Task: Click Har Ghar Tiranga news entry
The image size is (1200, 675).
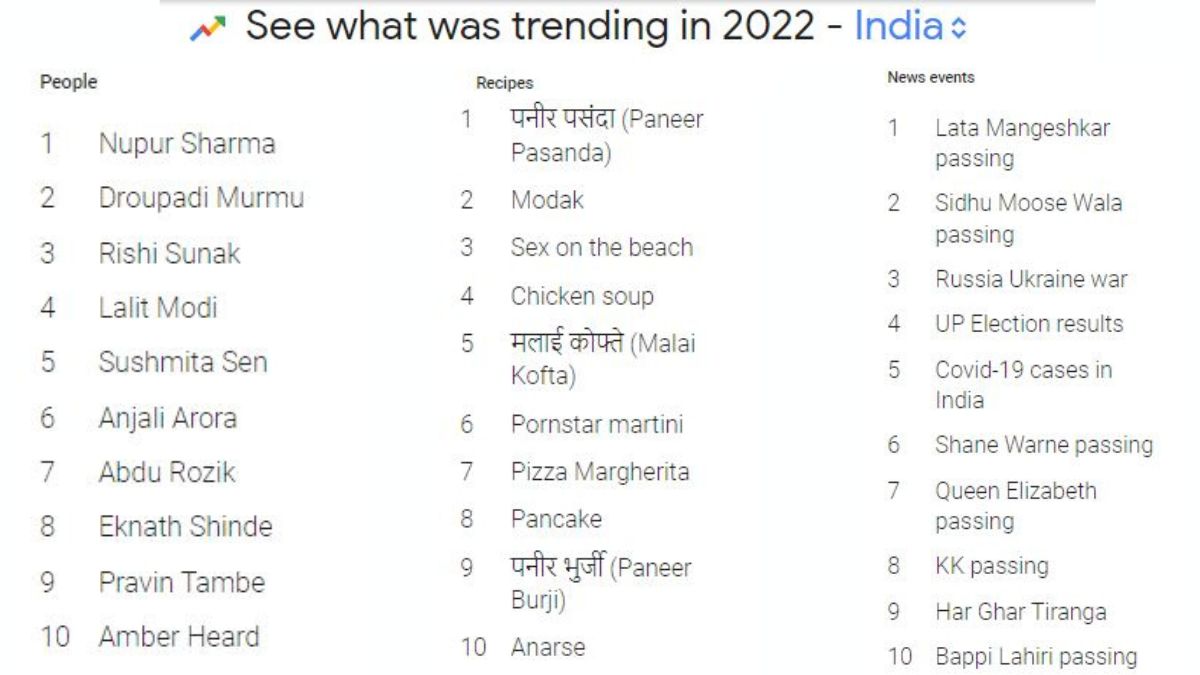Action: pos(1020,612)
